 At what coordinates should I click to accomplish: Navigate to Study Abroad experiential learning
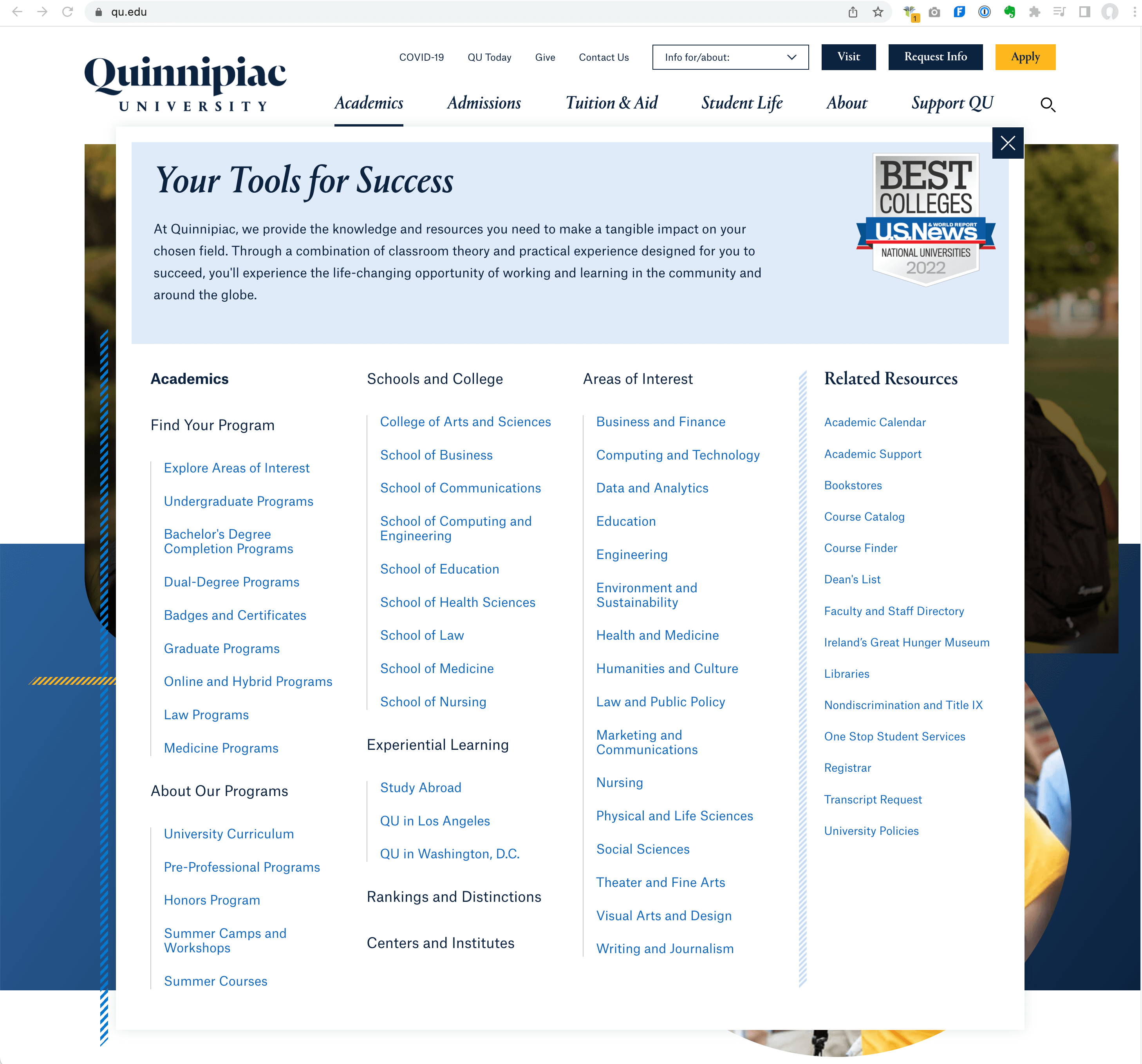[x=420, y=787]
